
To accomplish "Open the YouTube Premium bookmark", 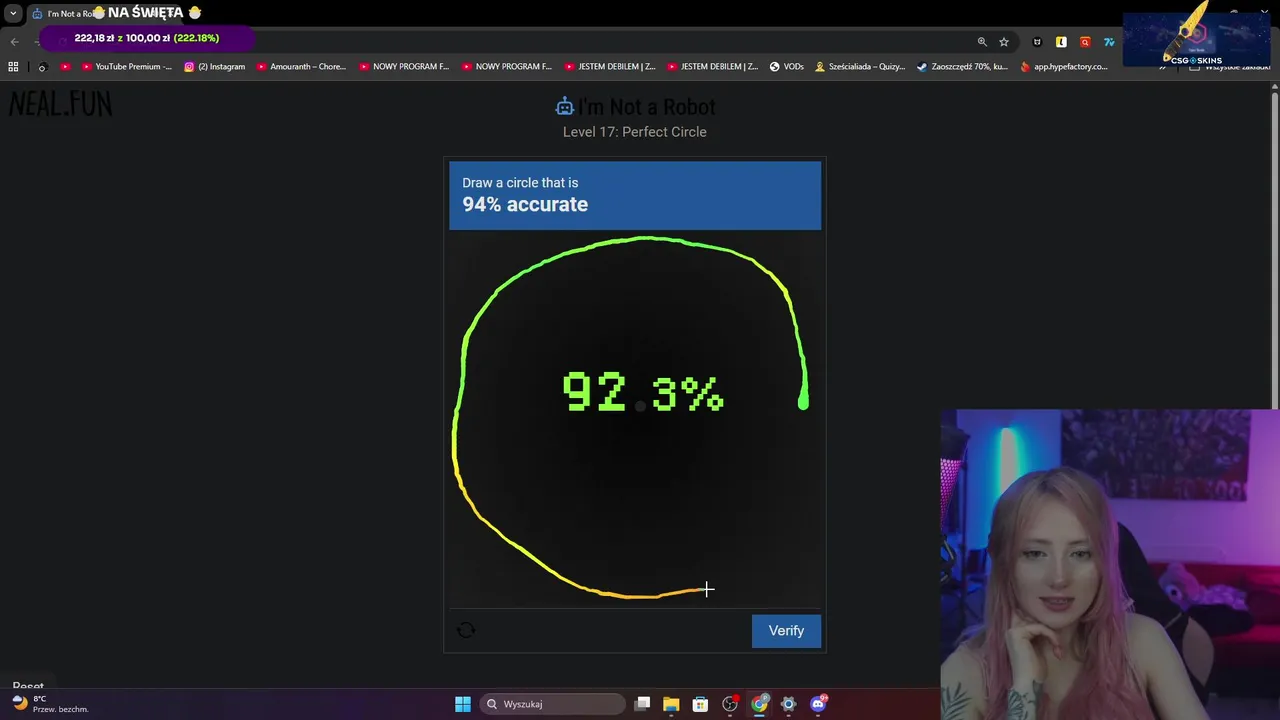I will (x=127, y=67).
